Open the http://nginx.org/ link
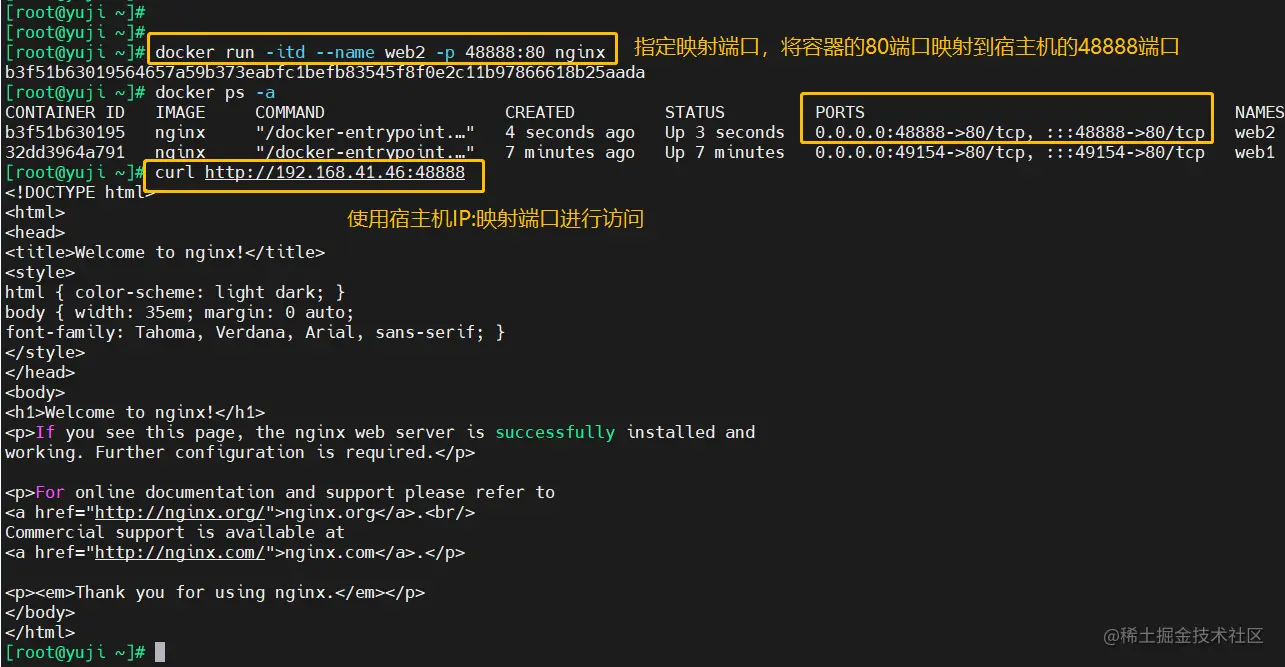Viewport: 1285px width, 667px height. (180, 512)
